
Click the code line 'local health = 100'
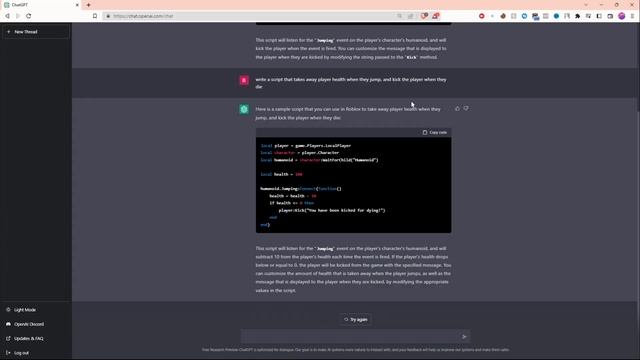tap(281, 174)
